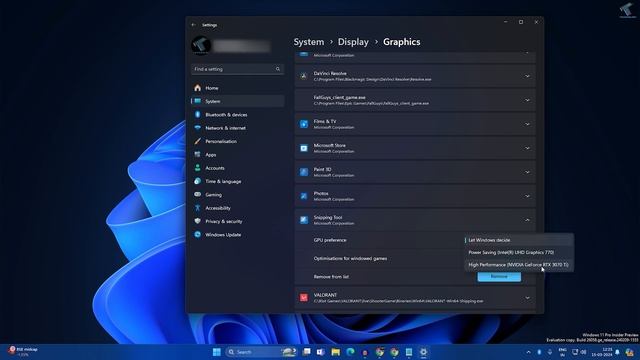640x360 pixels.
Task: Click the Privacy & security shield icon
Action: (x=198, y=221)
